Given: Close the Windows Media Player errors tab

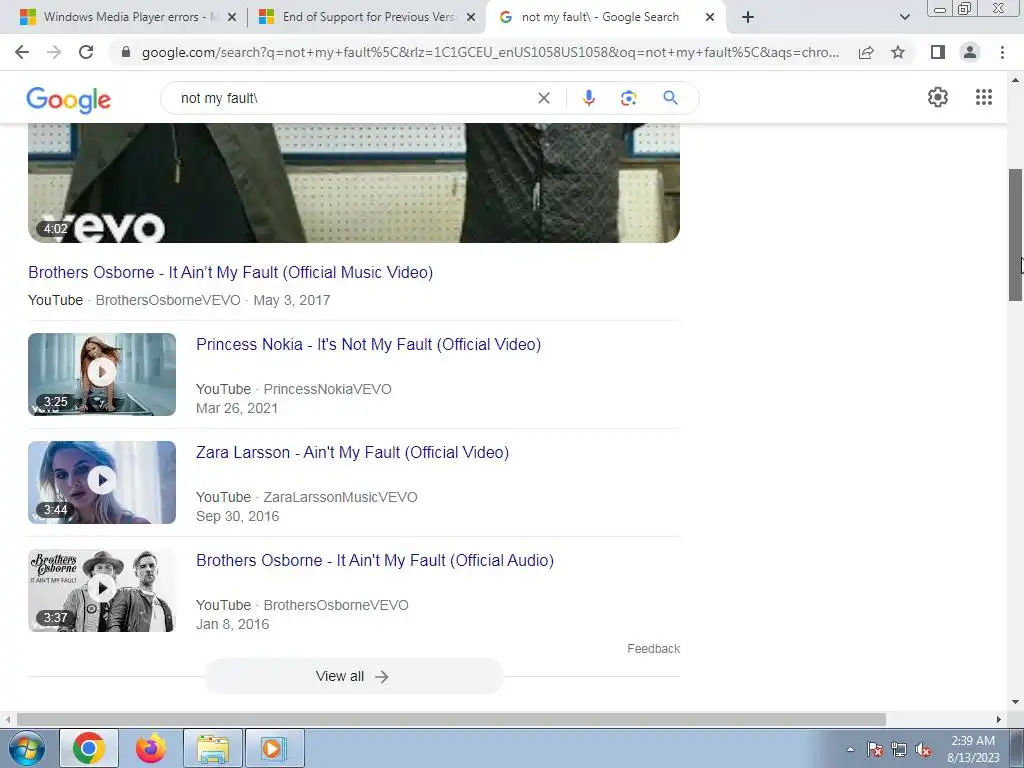Looking at the screenshot, I should (231, 18).
